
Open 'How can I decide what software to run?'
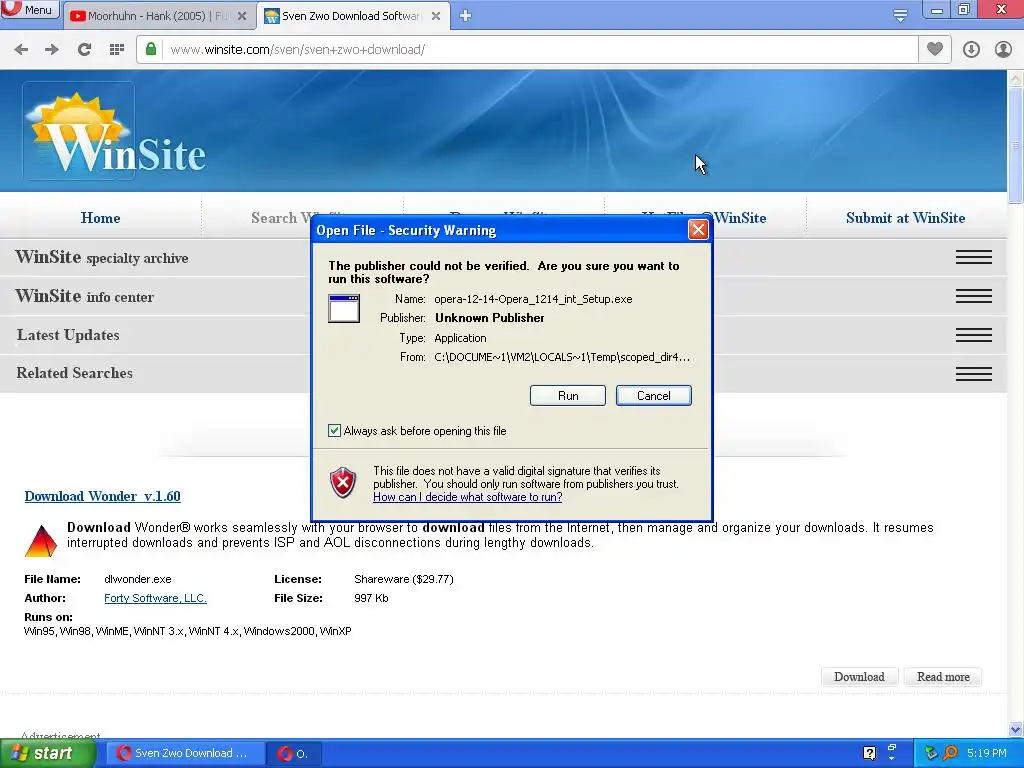468,497
